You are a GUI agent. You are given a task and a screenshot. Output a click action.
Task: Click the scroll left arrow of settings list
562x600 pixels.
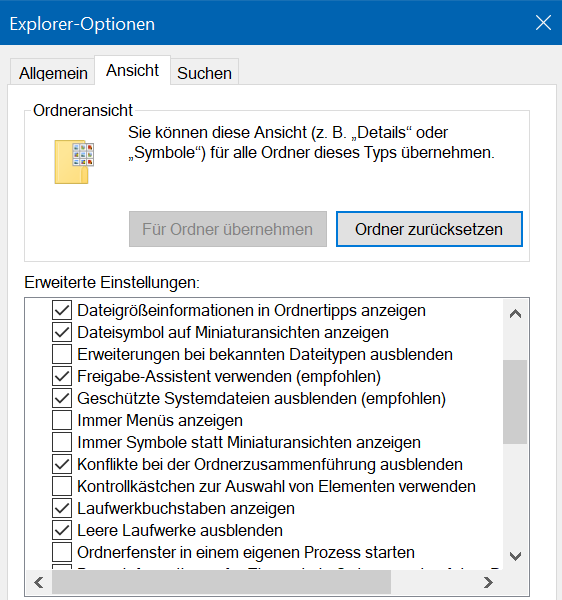click(x=39, y=582)
